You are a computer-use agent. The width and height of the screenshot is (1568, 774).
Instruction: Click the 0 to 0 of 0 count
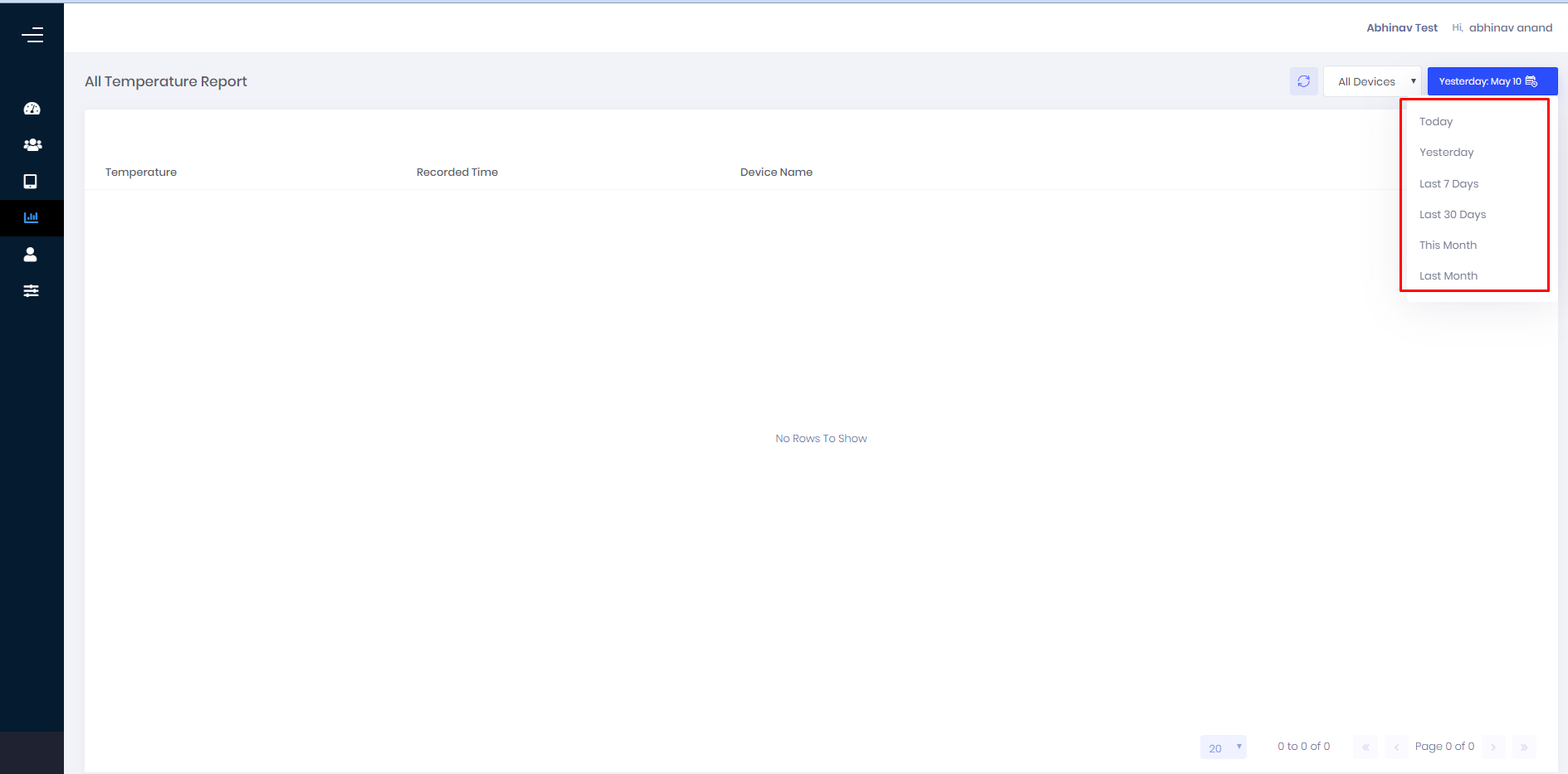(1304, 746)
